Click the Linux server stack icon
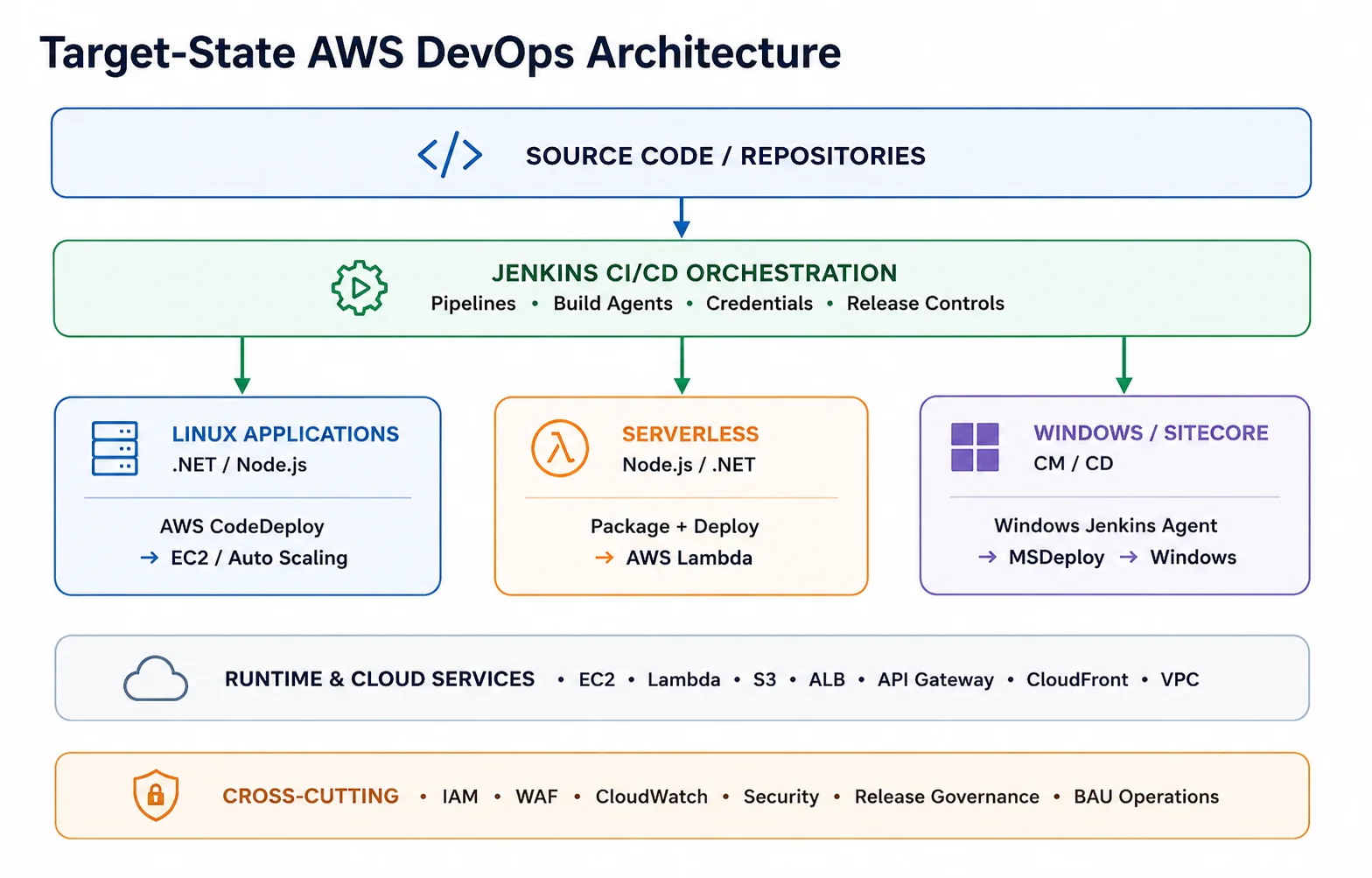 tap(115, 448)
